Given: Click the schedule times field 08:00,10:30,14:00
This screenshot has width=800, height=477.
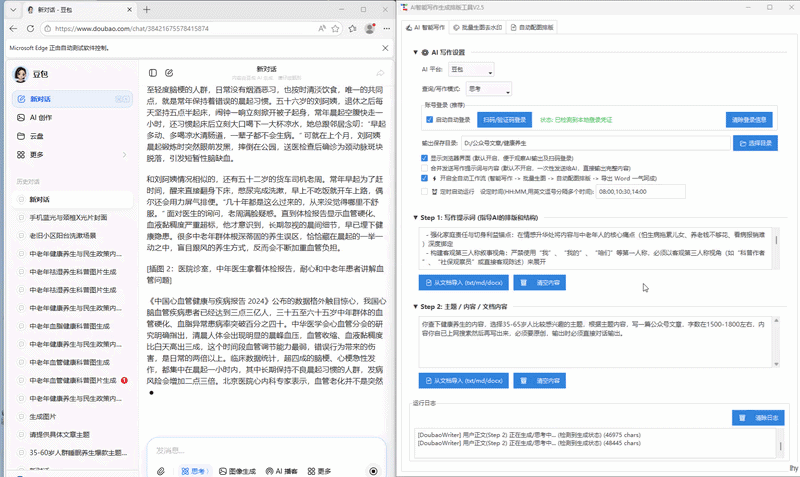Looking at the screenshot, I should click(x=640, y=192).
